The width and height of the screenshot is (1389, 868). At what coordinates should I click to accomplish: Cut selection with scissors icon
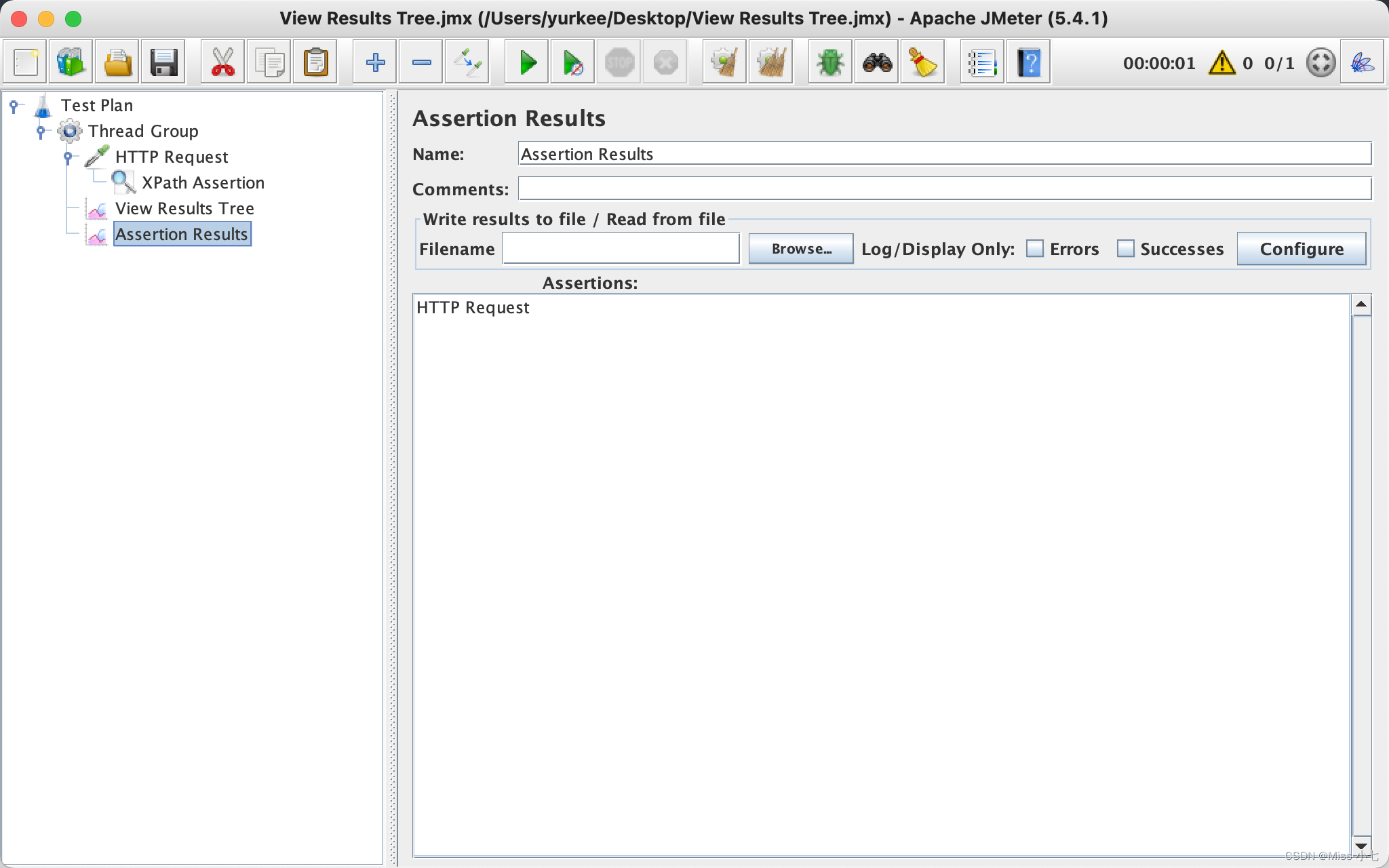tap(223, 62)
